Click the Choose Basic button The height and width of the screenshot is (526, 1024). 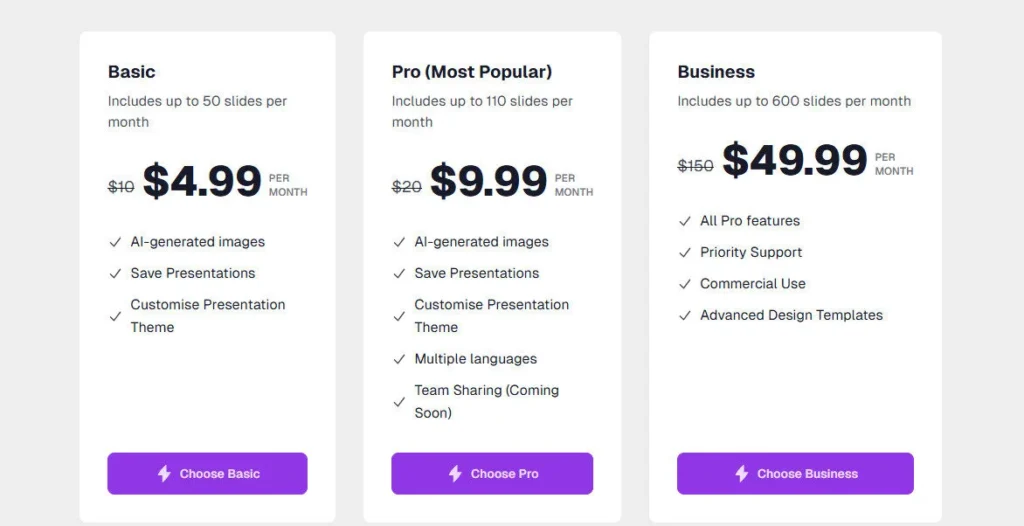coord(207,474)
